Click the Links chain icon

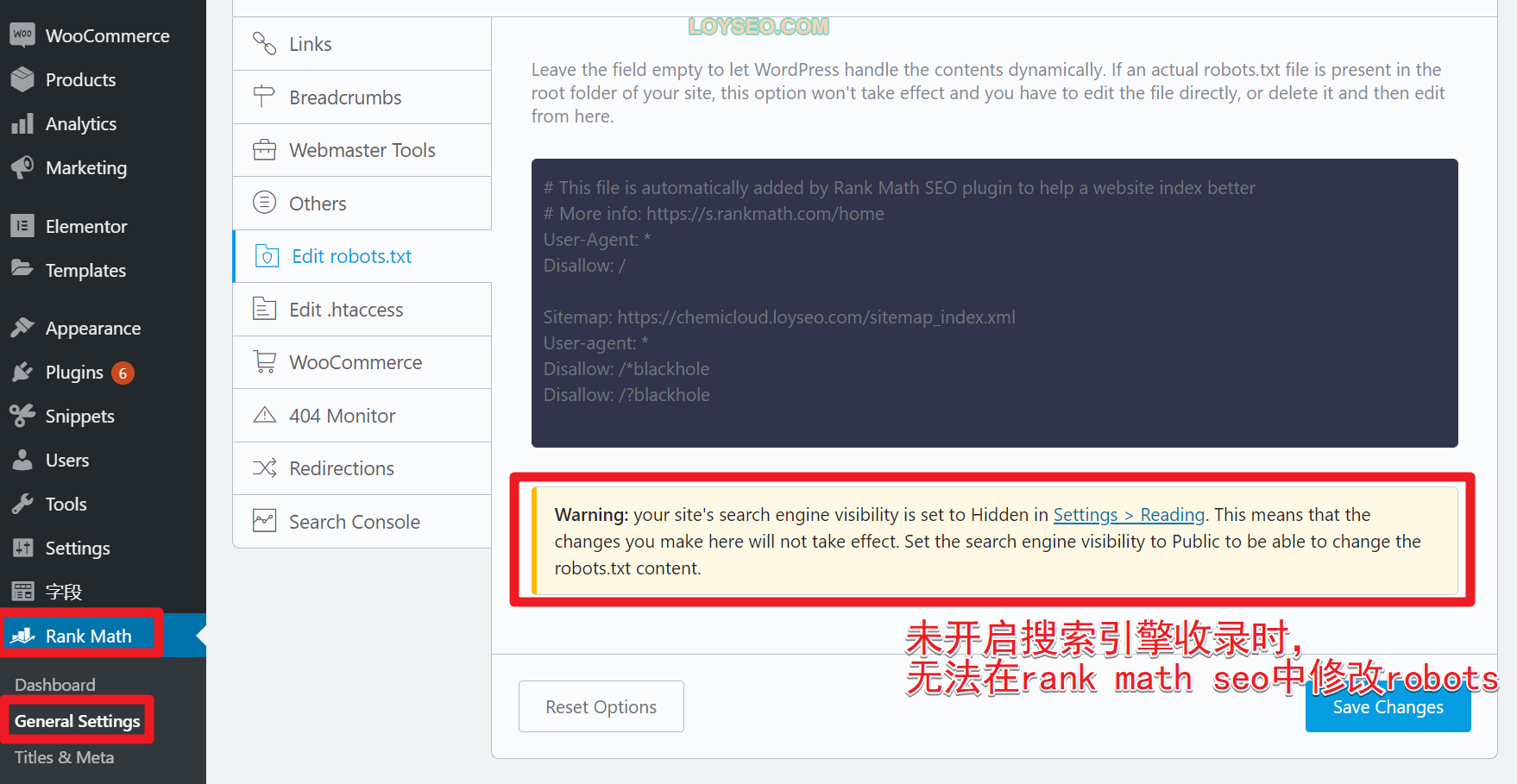tap(264, 43)
